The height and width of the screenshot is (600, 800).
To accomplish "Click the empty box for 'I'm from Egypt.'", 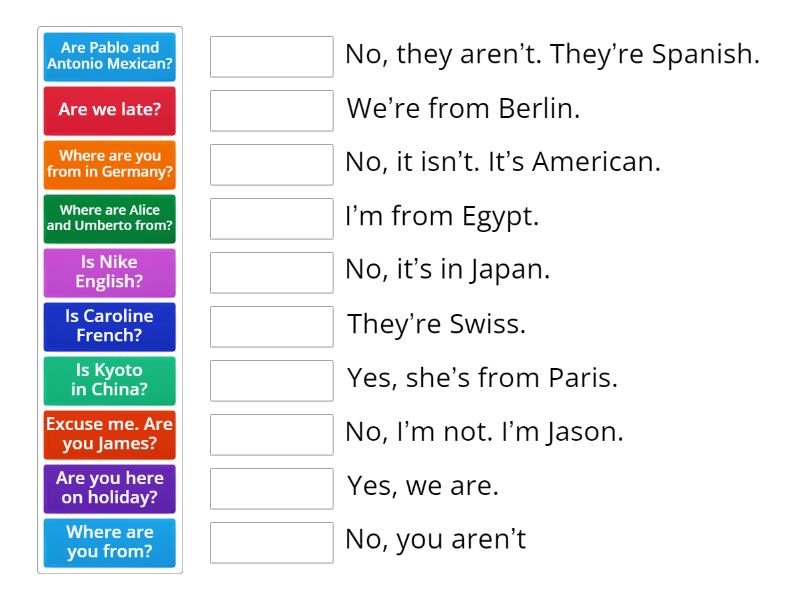I will coord(272,219).
